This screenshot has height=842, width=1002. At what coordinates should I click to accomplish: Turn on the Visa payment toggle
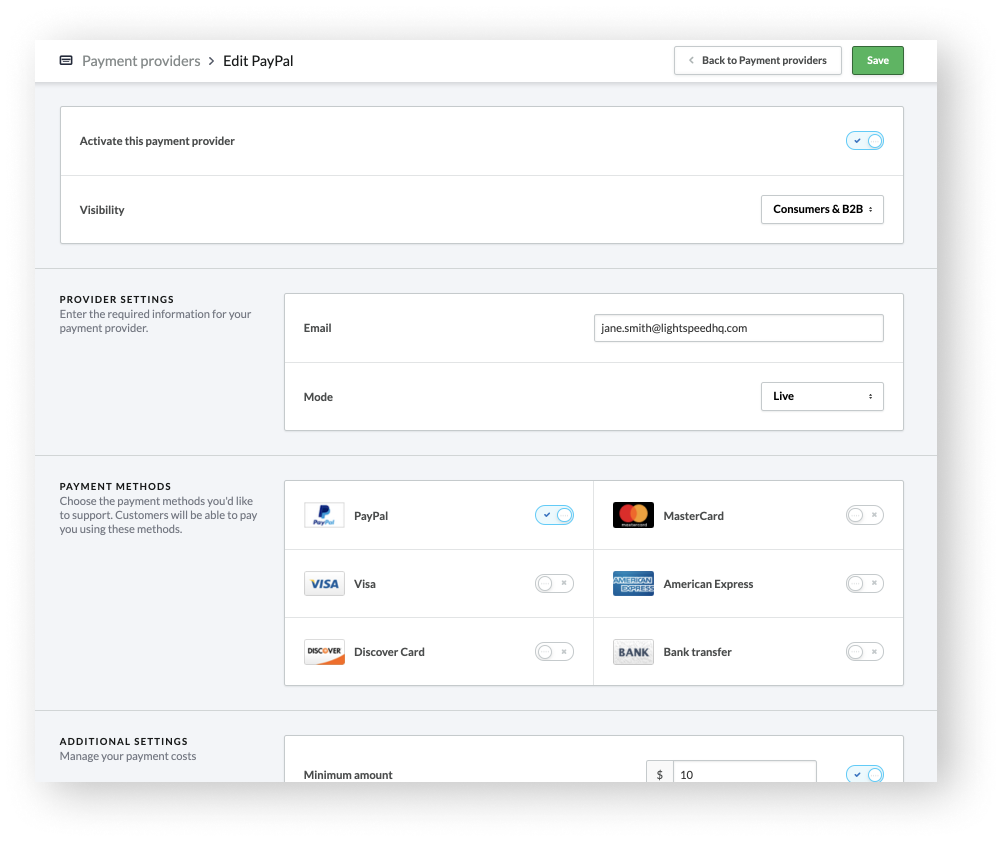pos(554,584)
